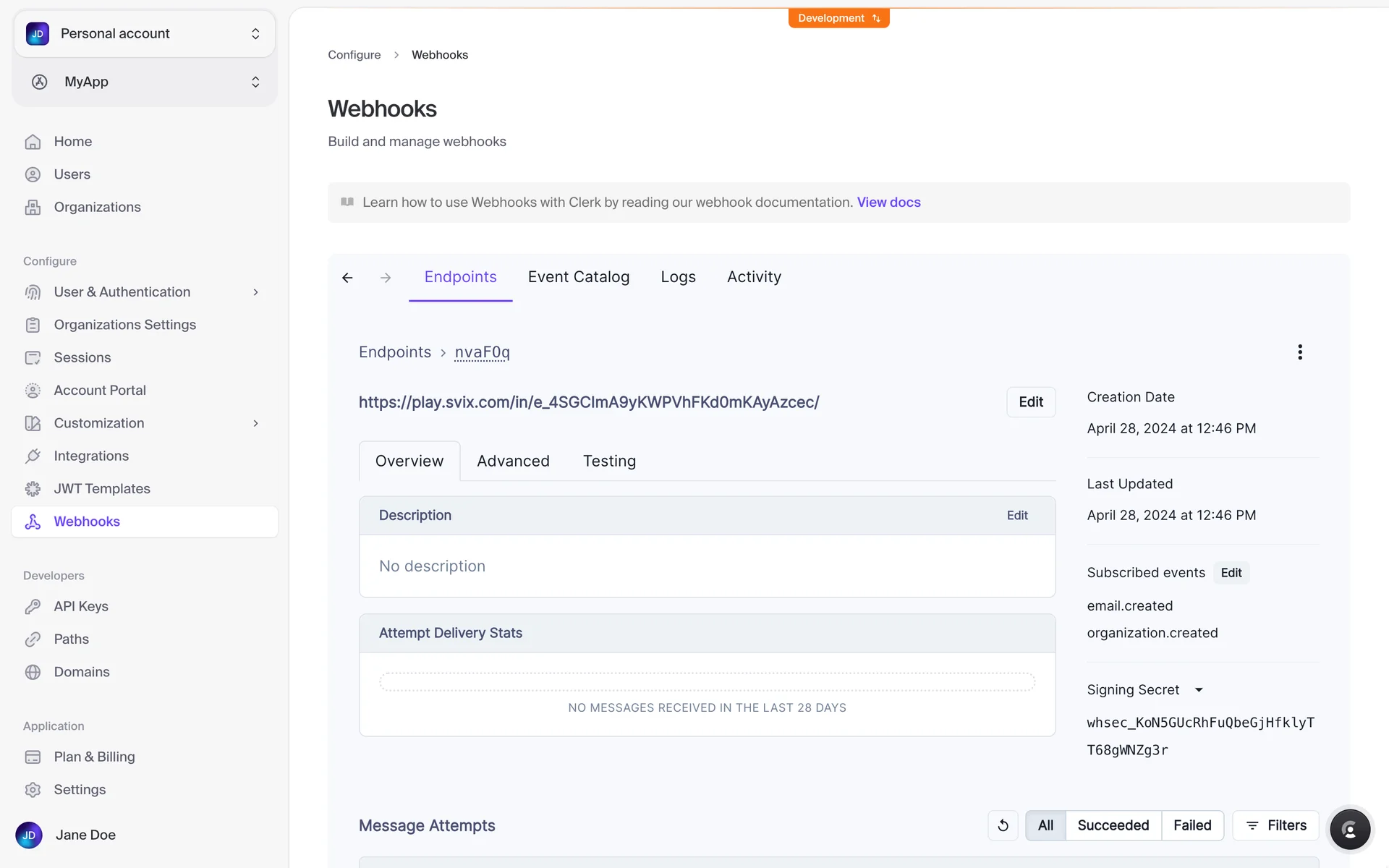The width and height of the screenshot is (1389, 868).
Task: Click the View docs link
Action: 888,203
